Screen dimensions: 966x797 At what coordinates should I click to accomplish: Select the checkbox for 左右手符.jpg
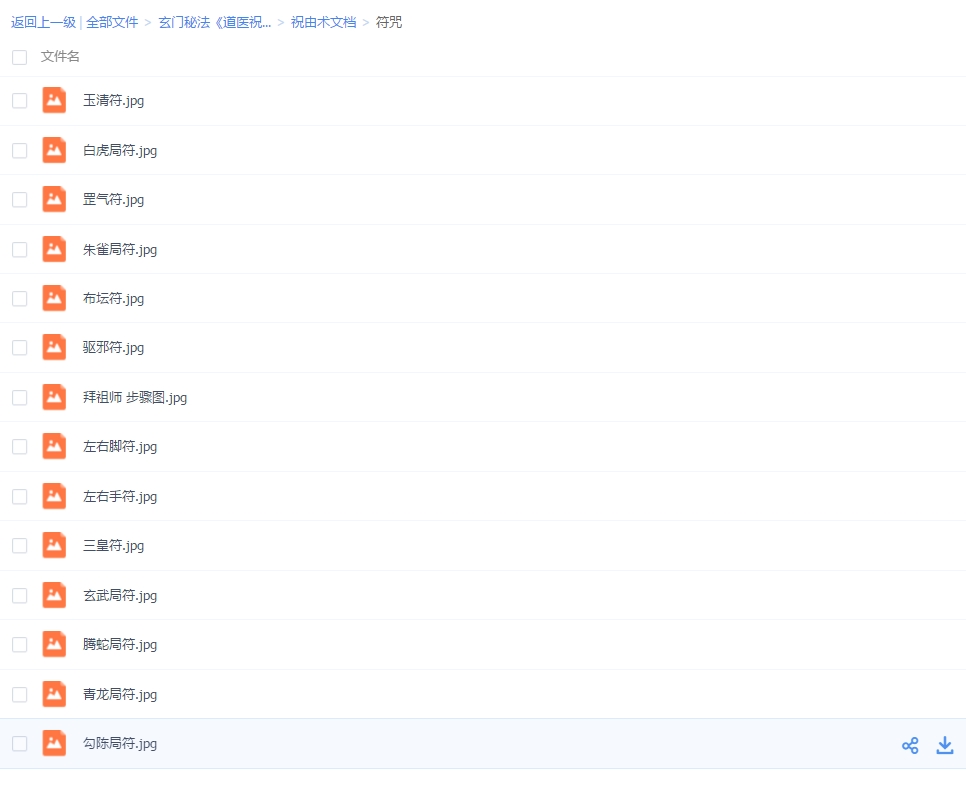(x=20, y=496)
